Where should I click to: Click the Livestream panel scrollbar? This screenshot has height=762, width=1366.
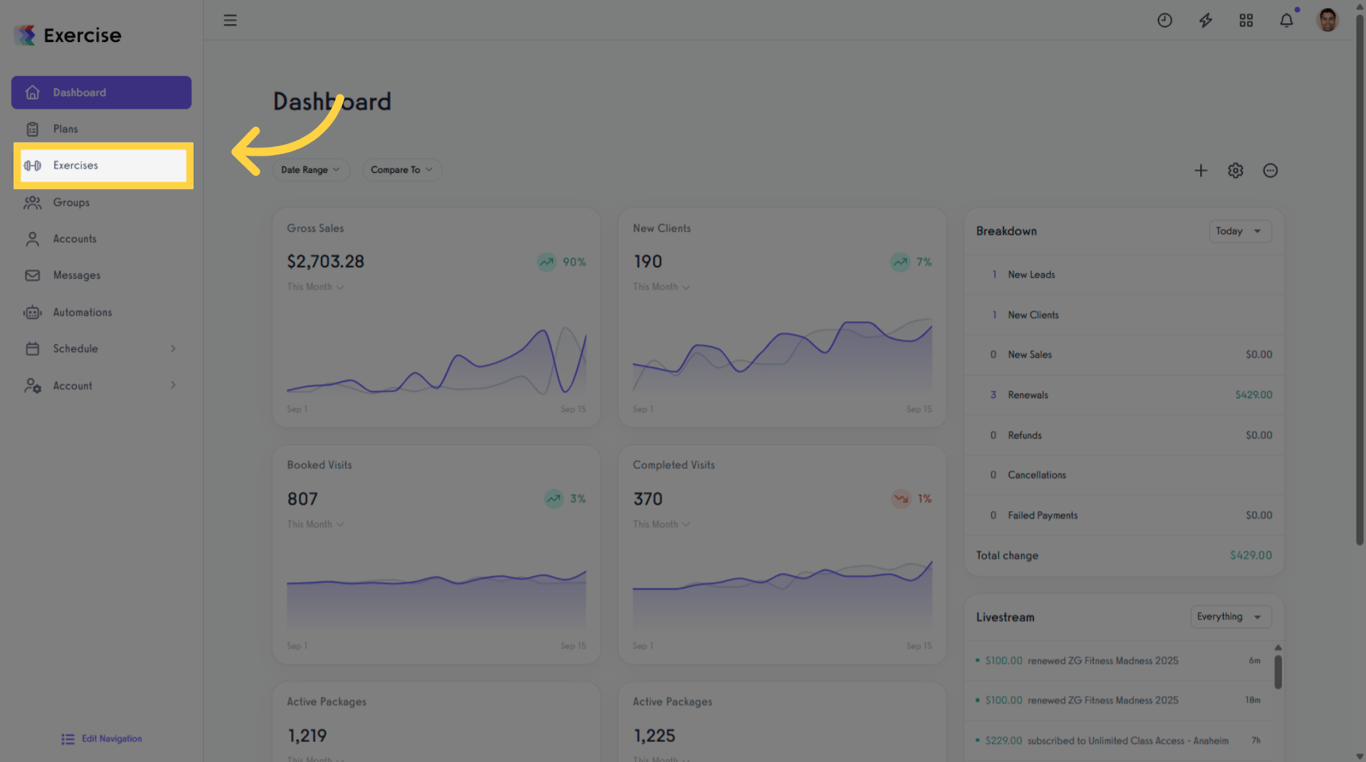tap(1278, 670)
